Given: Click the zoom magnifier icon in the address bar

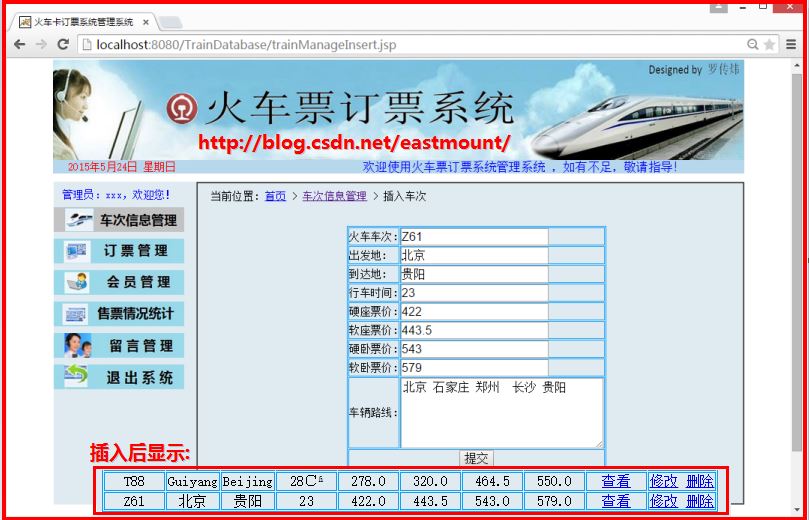Looking at the screenshot, I should point(753,44).
